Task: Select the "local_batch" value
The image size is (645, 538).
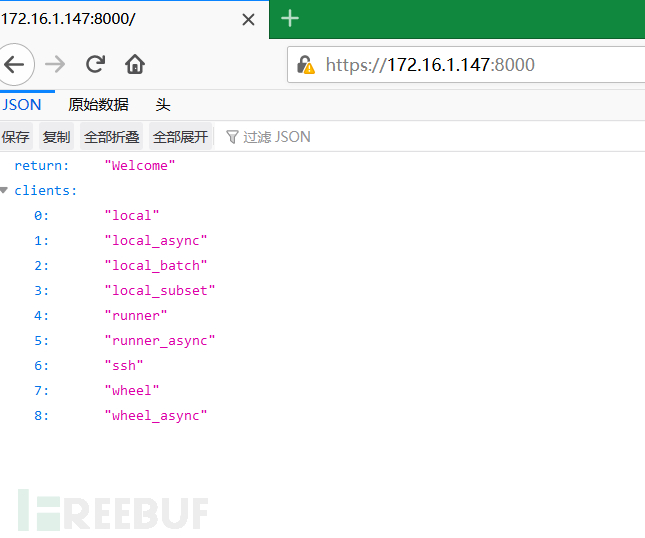Action: 155,265
